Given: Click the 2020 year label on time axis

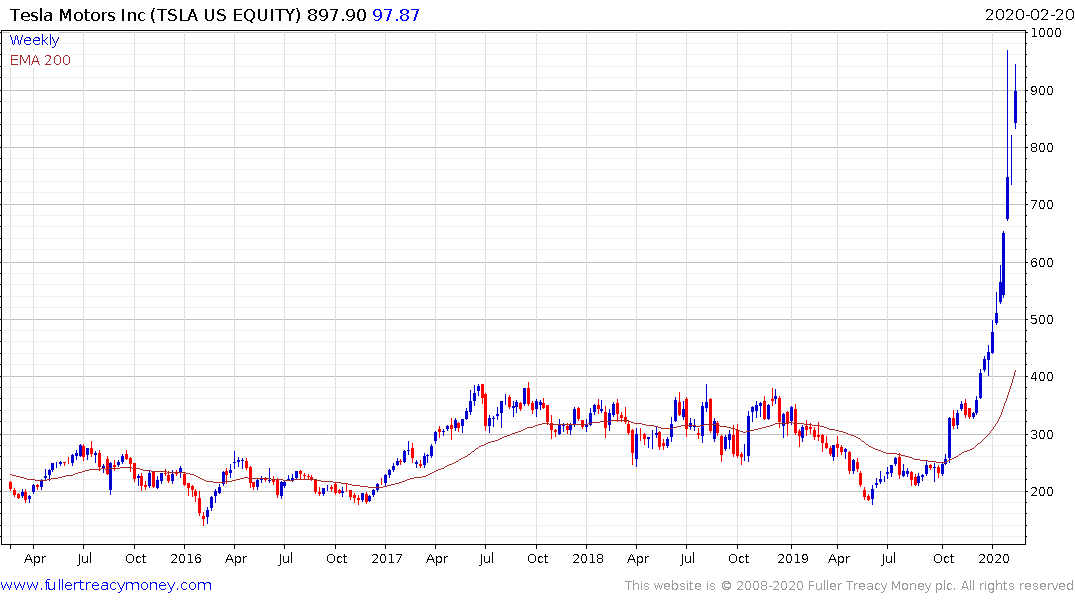Looking at the screenshot, I should pyautogui.click(x=993, y=558).
